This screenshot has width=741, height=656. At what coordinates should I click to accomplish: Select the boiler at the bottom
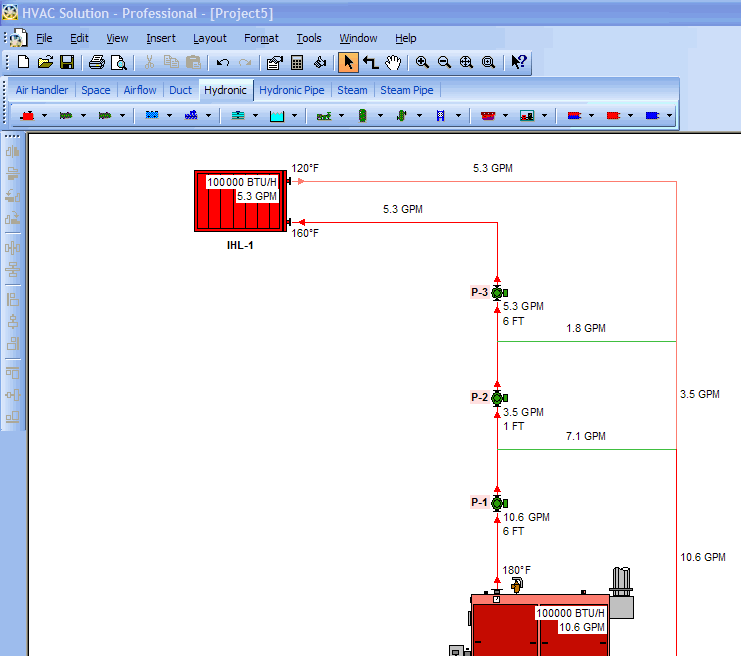(540, 624)
